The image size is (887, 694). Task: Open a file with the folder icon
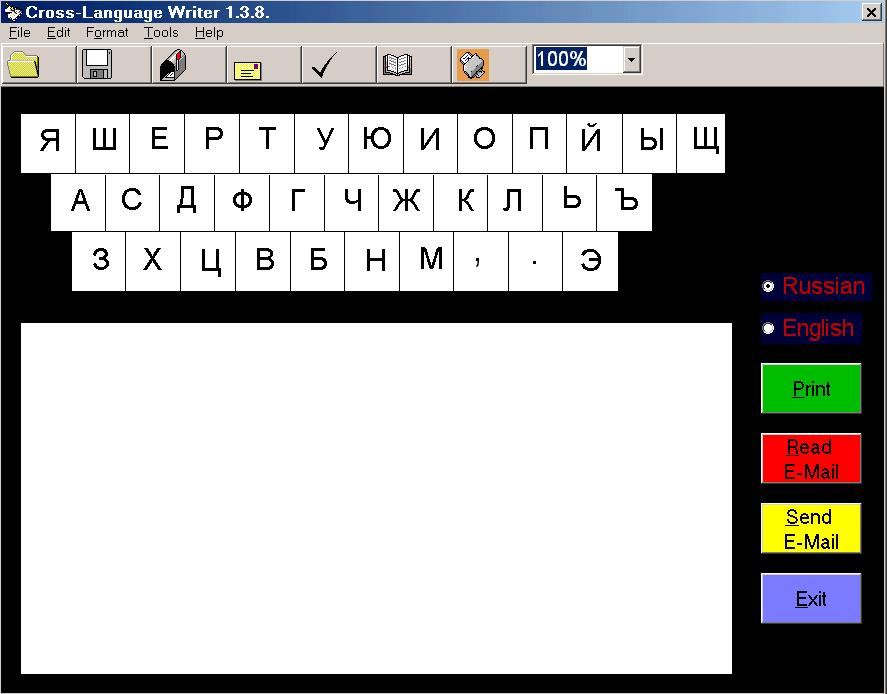click(x=39, y=65)
